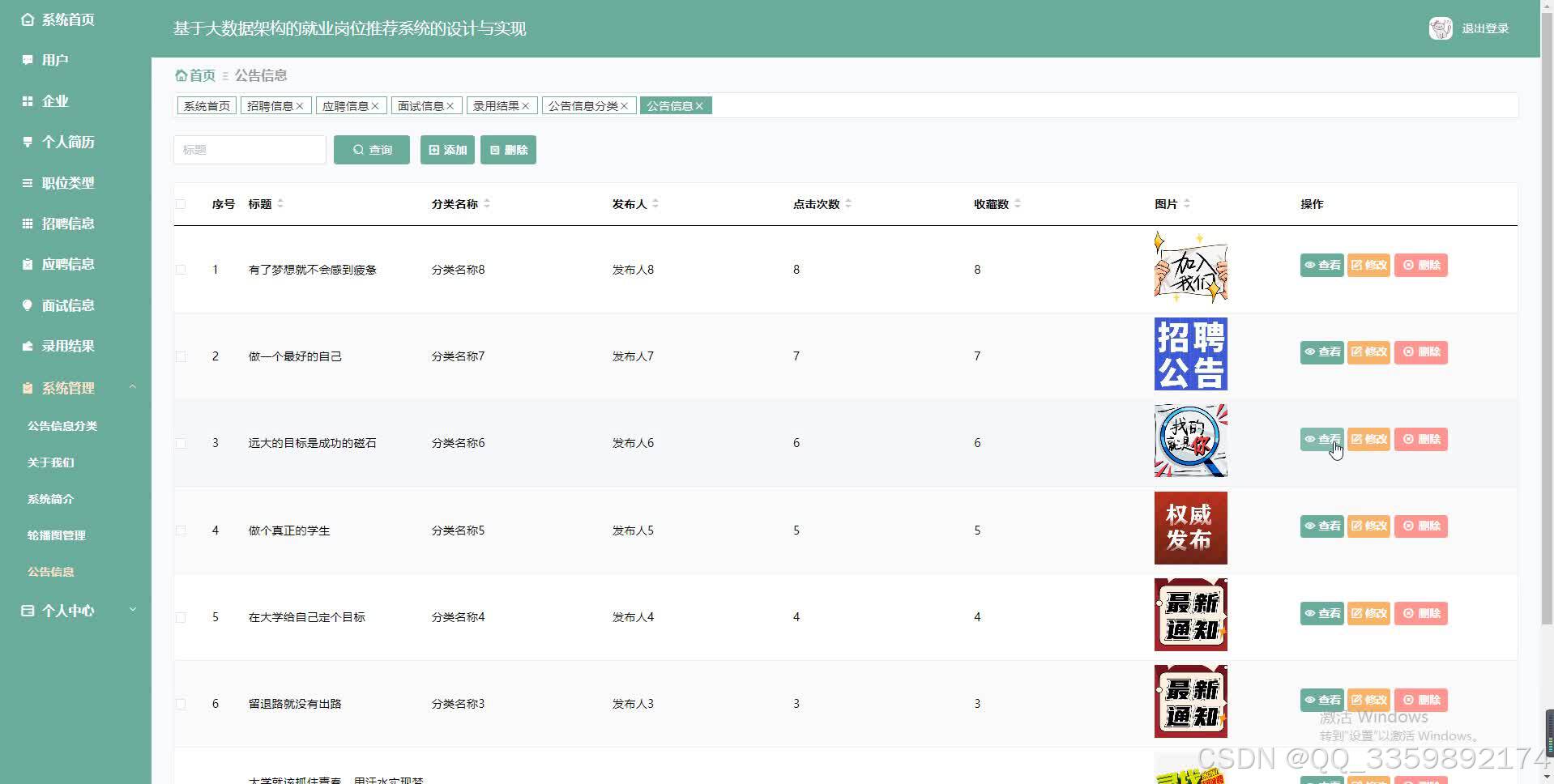The width and height of the screenshot is (1554, 784).
Task: Switch to the 系统首页 tab
Action: pyautogui.click(x=207, y=106)
